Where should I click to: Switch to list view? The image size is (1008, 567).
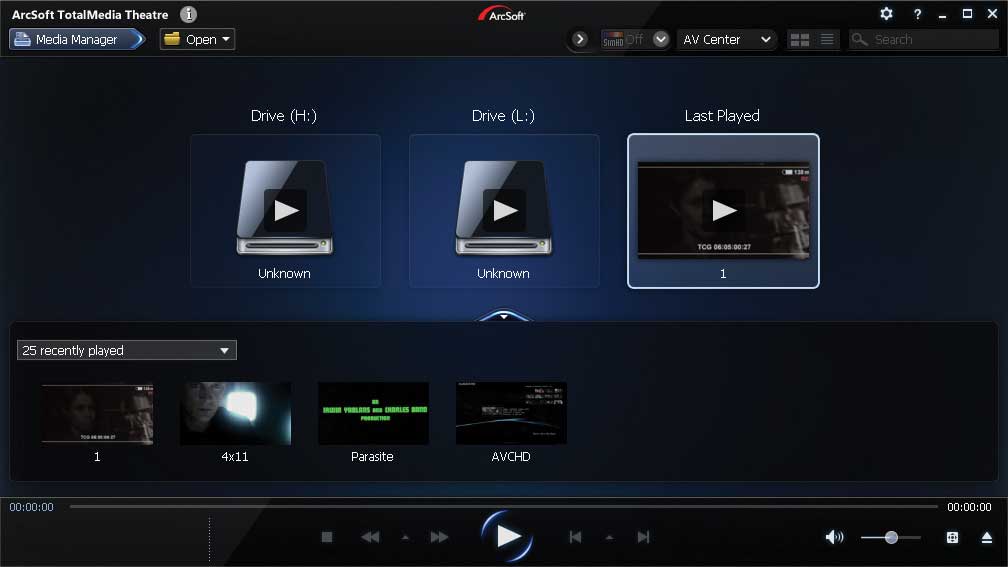tap(827, 40)
